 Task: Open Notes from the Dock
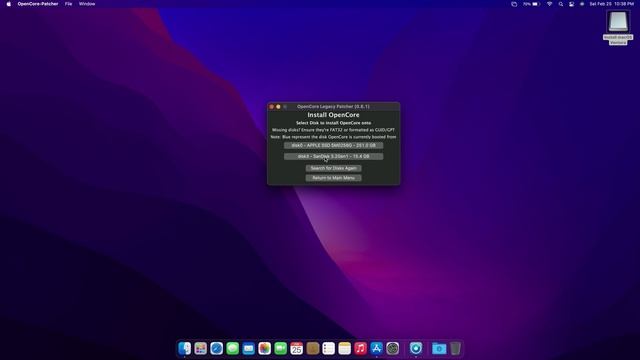[x=344, y=348]
